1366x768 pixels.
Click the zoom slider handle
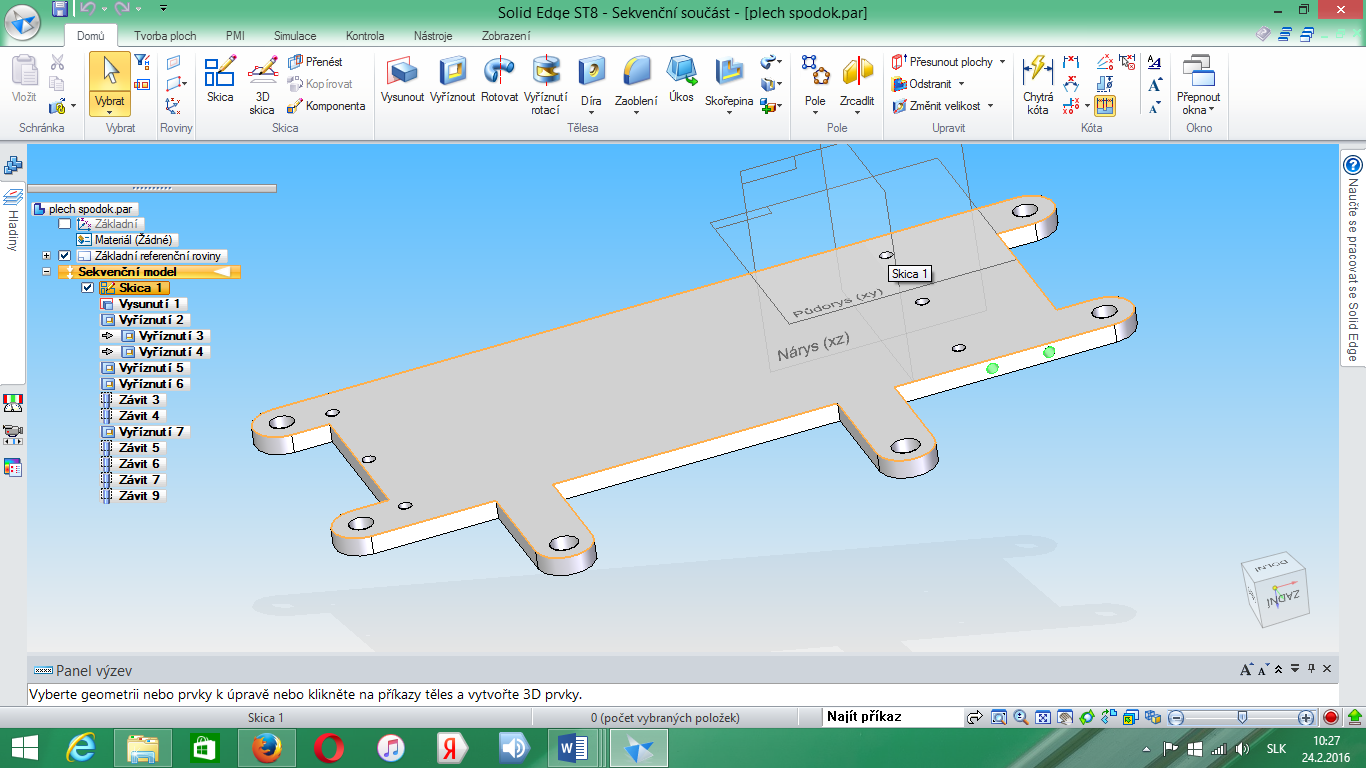click(1241, 718)
